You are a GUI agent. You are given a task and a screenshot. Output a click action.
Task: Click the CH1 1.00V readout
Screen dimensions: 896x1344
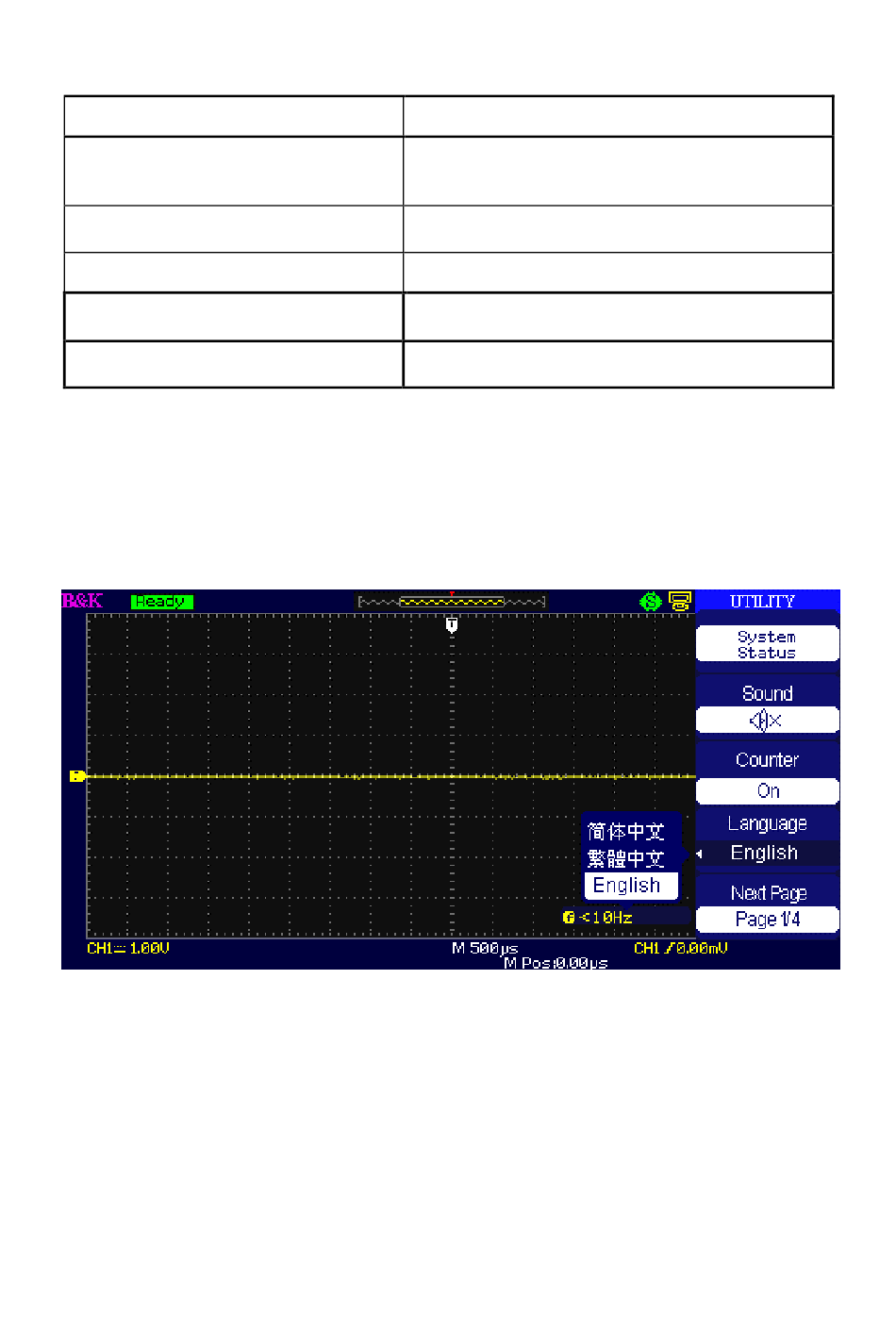(x=128, y=948)
